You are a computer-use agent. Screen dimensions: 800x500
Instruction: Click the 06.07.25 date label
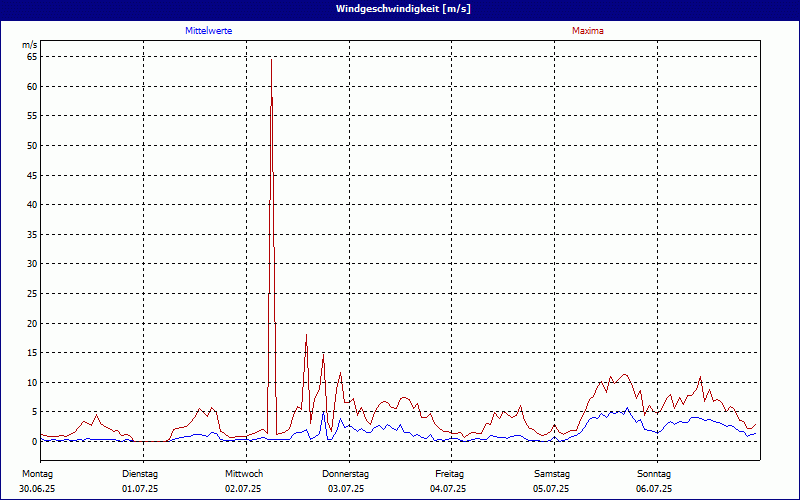pyautogui.click(x=654, y=489)
